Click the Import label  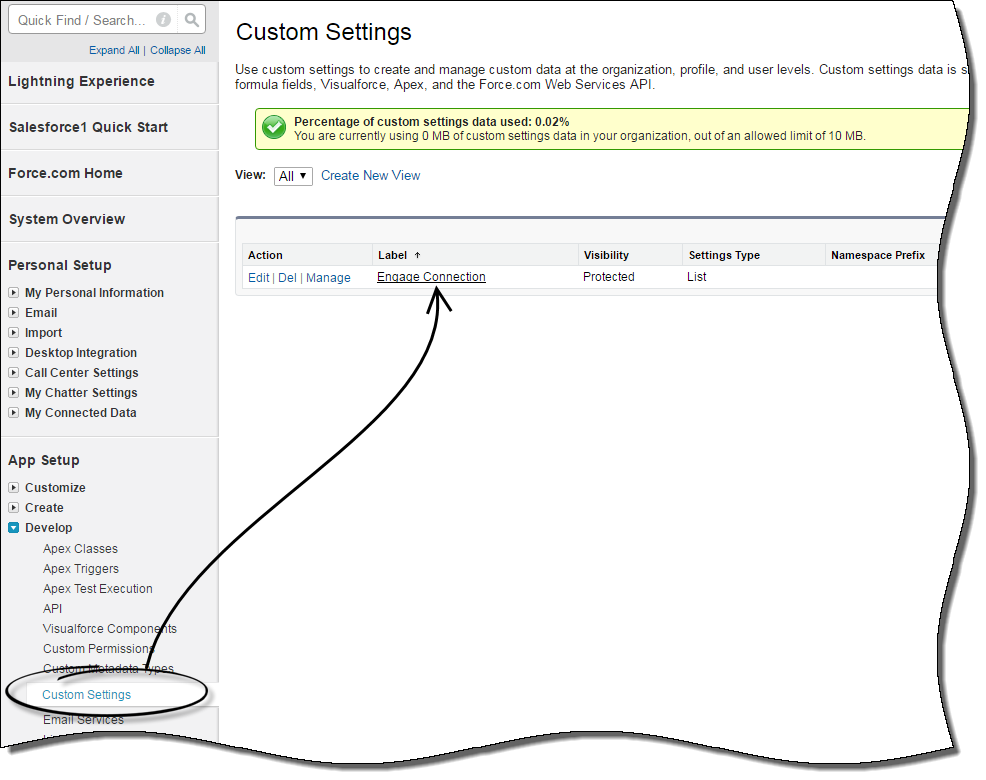click(43, 333)
